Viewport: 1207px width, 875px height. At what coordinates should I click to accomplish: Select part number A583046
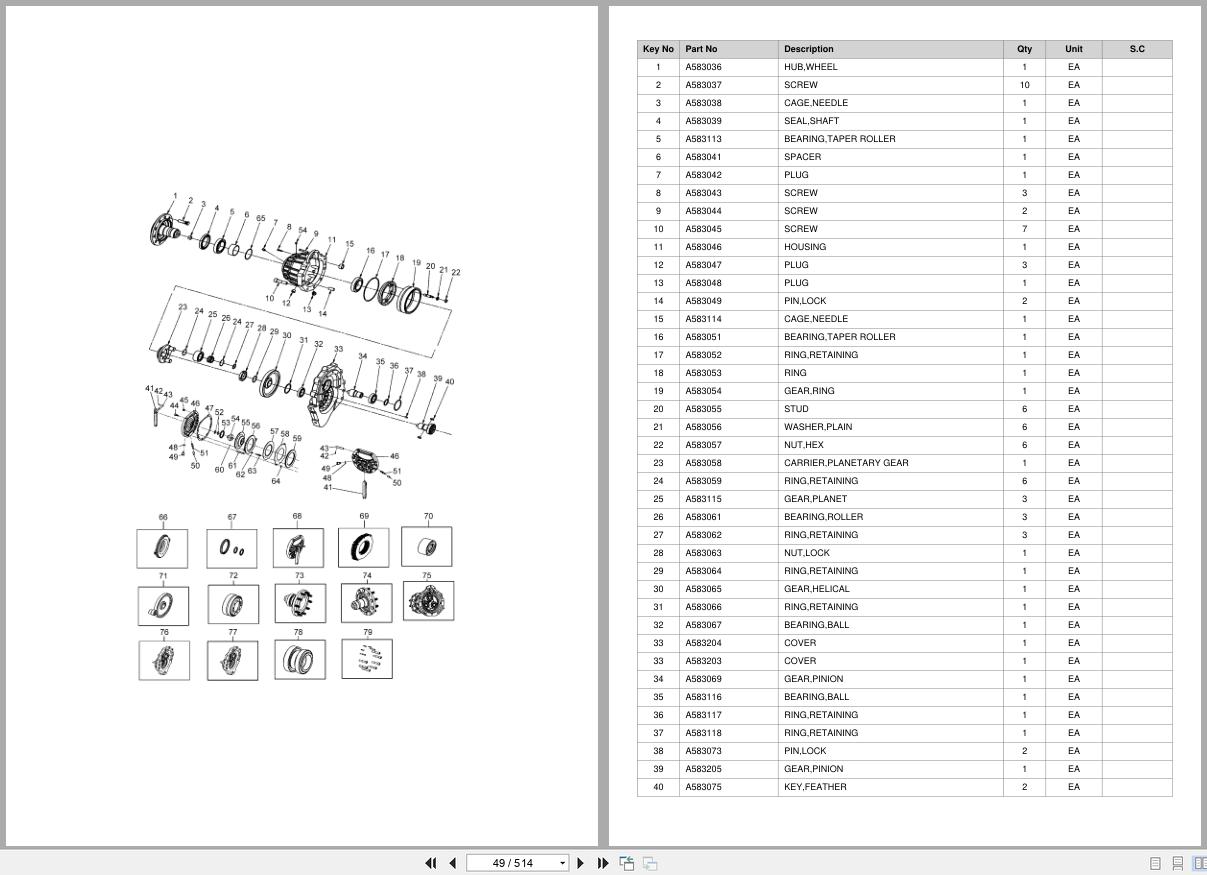[703, 247]
